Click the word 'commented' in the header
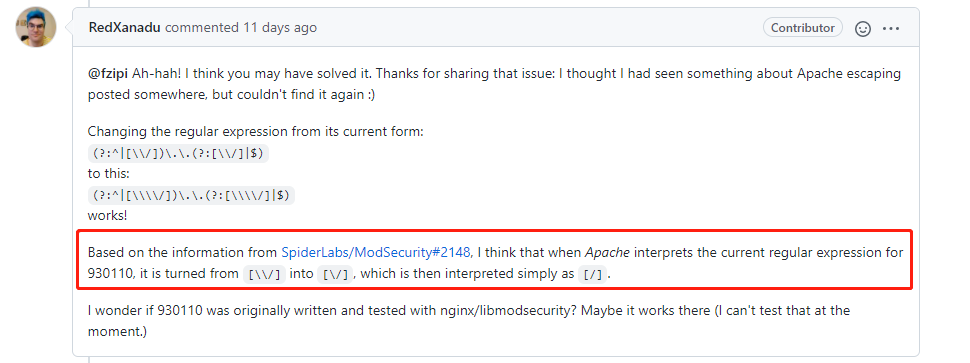 click(x=202, y=28)
